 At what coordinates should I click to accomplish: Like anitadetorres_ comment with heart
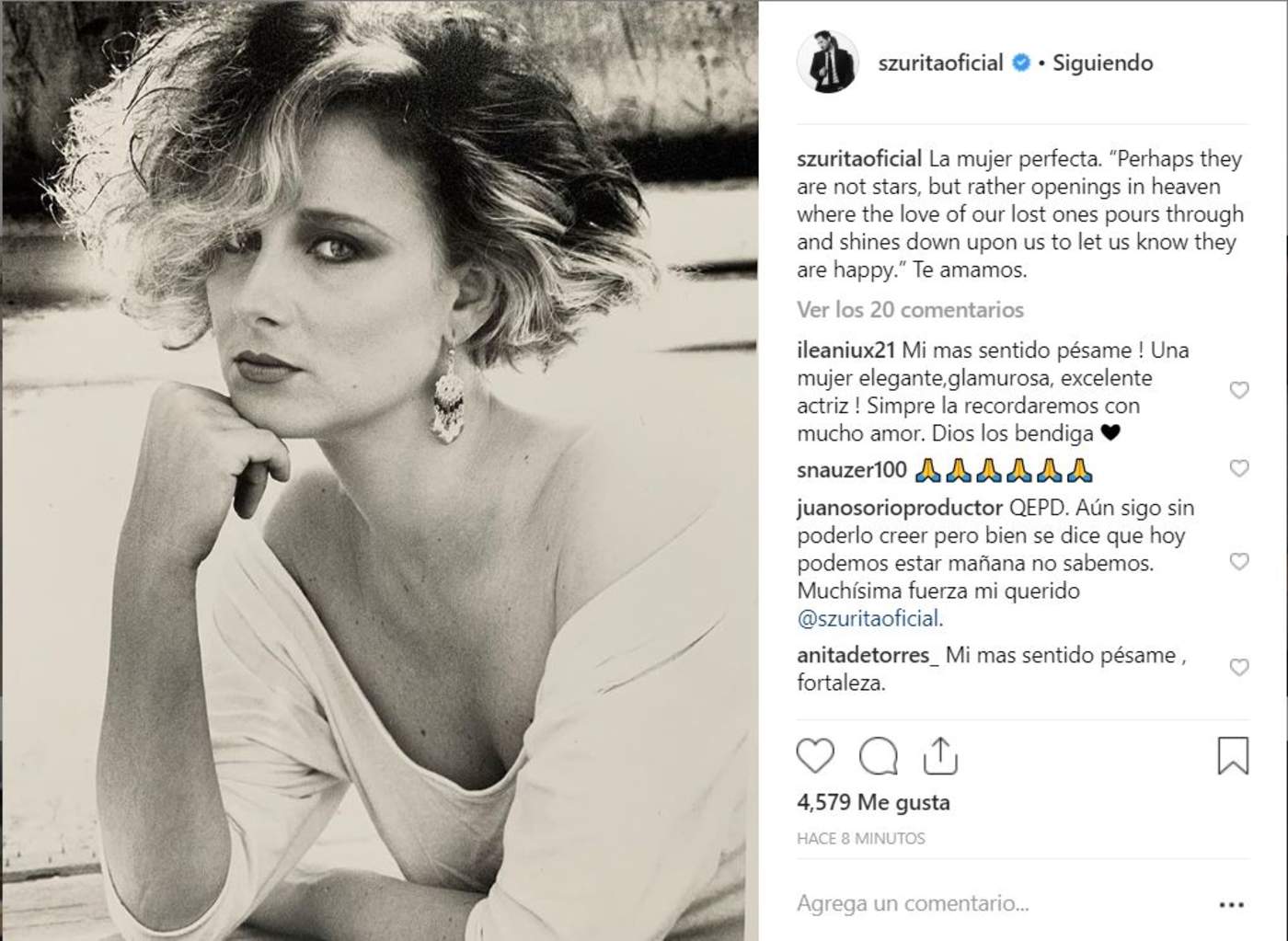pyautogui.click(x=1239, y=668)
